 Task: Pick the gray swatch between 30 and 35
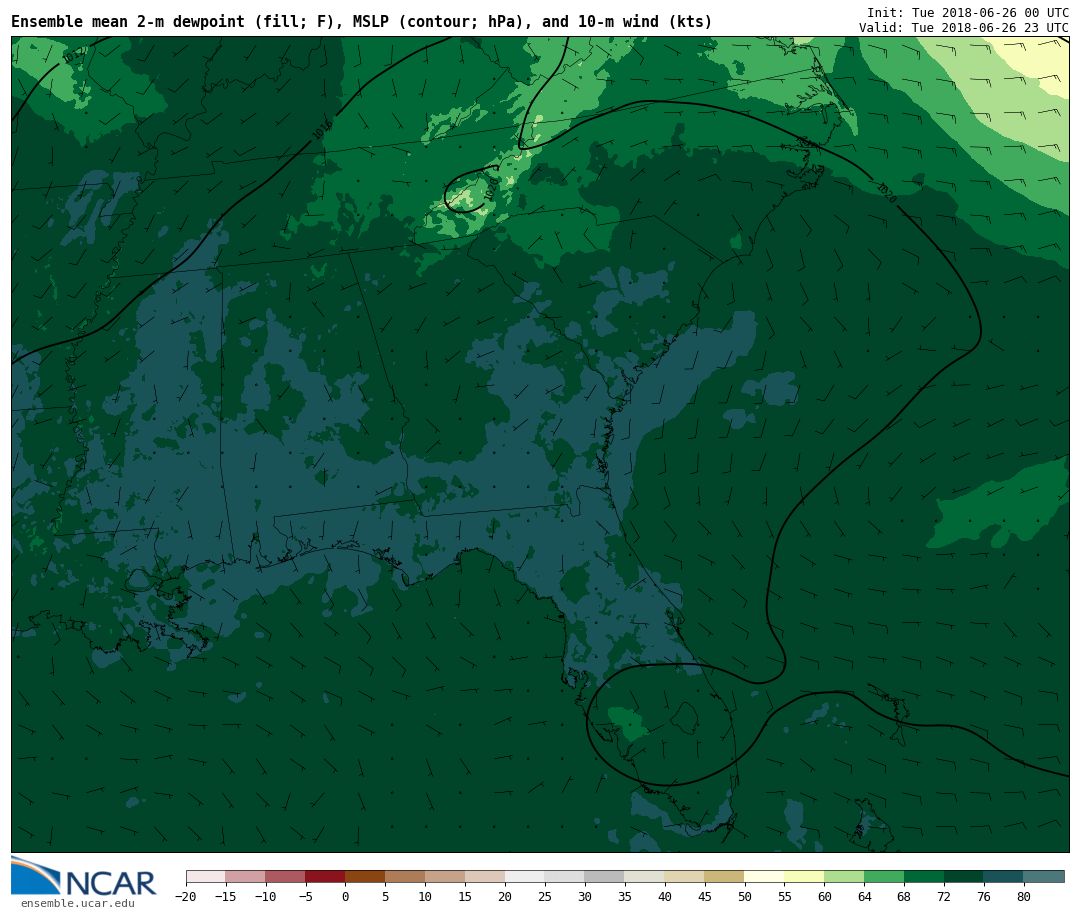[x=604, y=877]
